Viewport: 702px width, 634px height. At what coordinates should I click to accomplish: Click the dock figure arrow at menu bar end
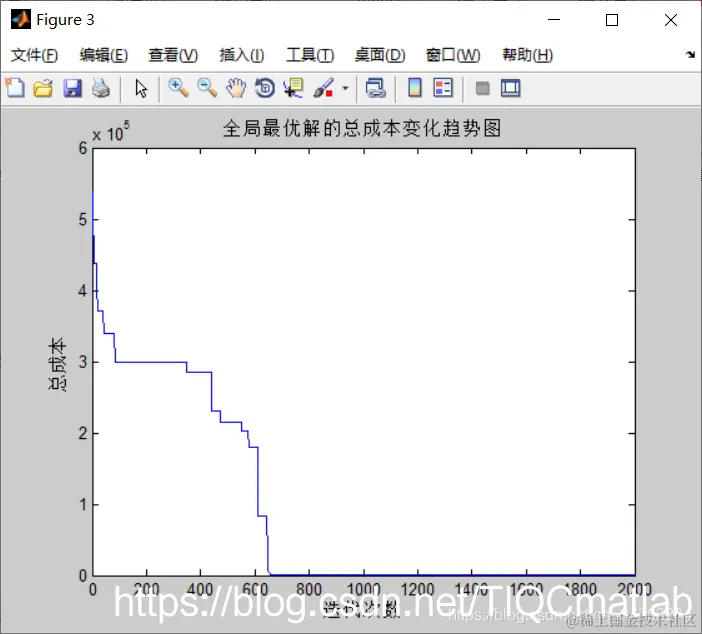pos(690,55)
